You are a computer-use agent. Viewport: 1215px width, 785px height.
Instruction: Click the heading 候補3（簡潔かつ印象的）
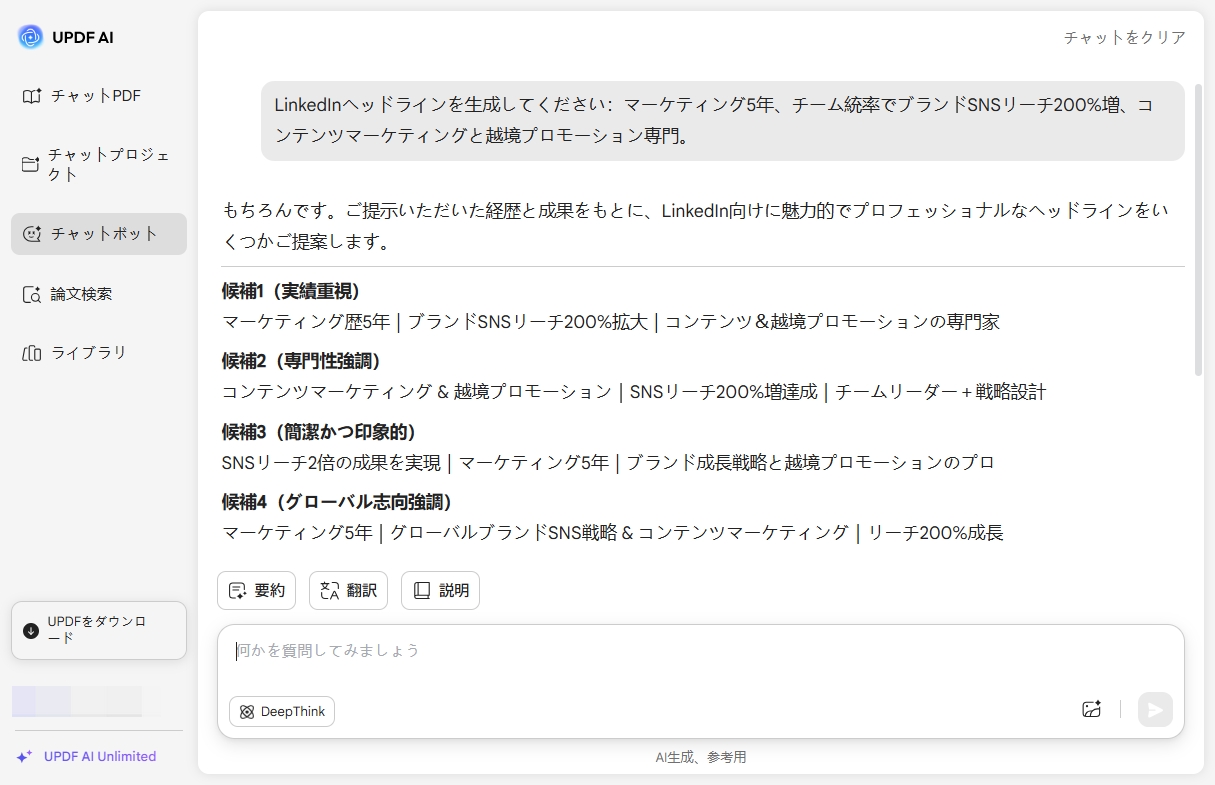[319, 432]
